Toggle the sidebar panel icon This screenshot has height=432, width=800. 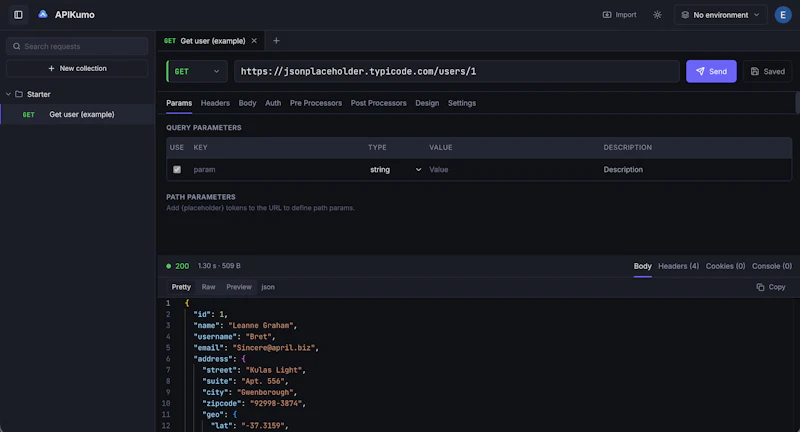18,15
